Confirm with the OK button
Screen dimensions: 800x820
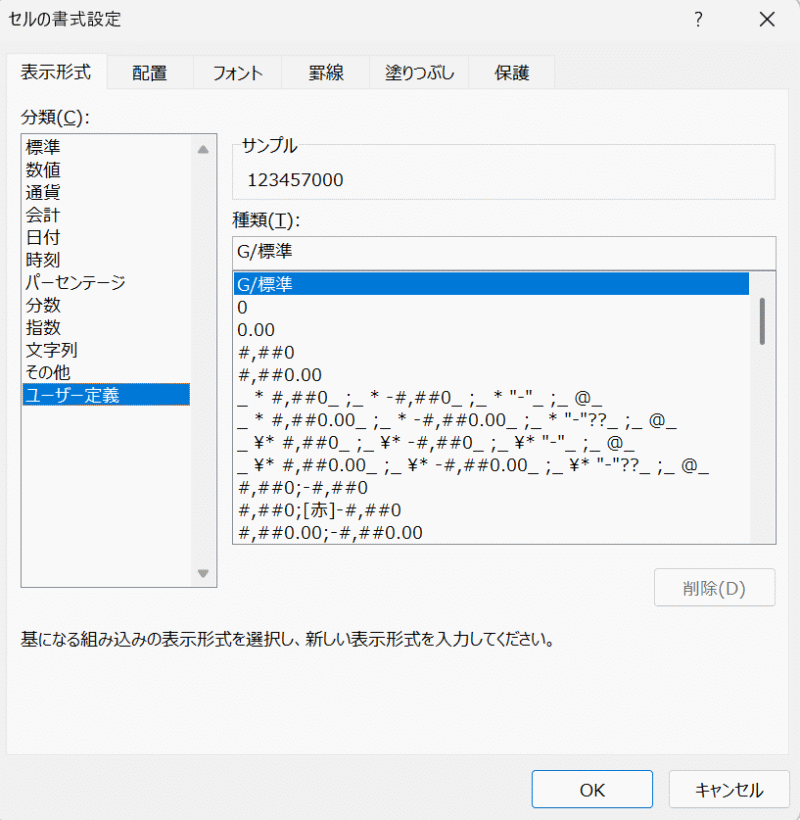point(592,789)
